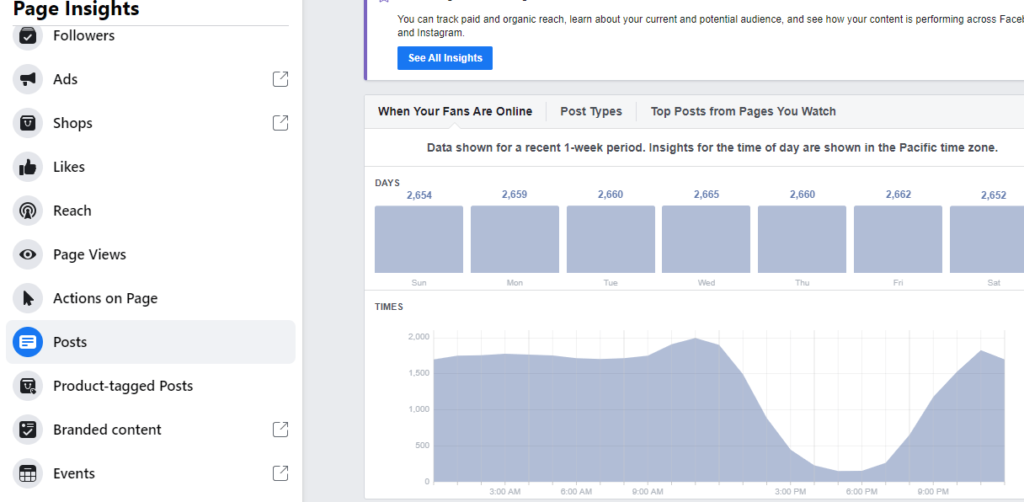Viewport: 1024px width, 502px height.
Task: Open the Followers section in sidebar
Action: (84, 36)
